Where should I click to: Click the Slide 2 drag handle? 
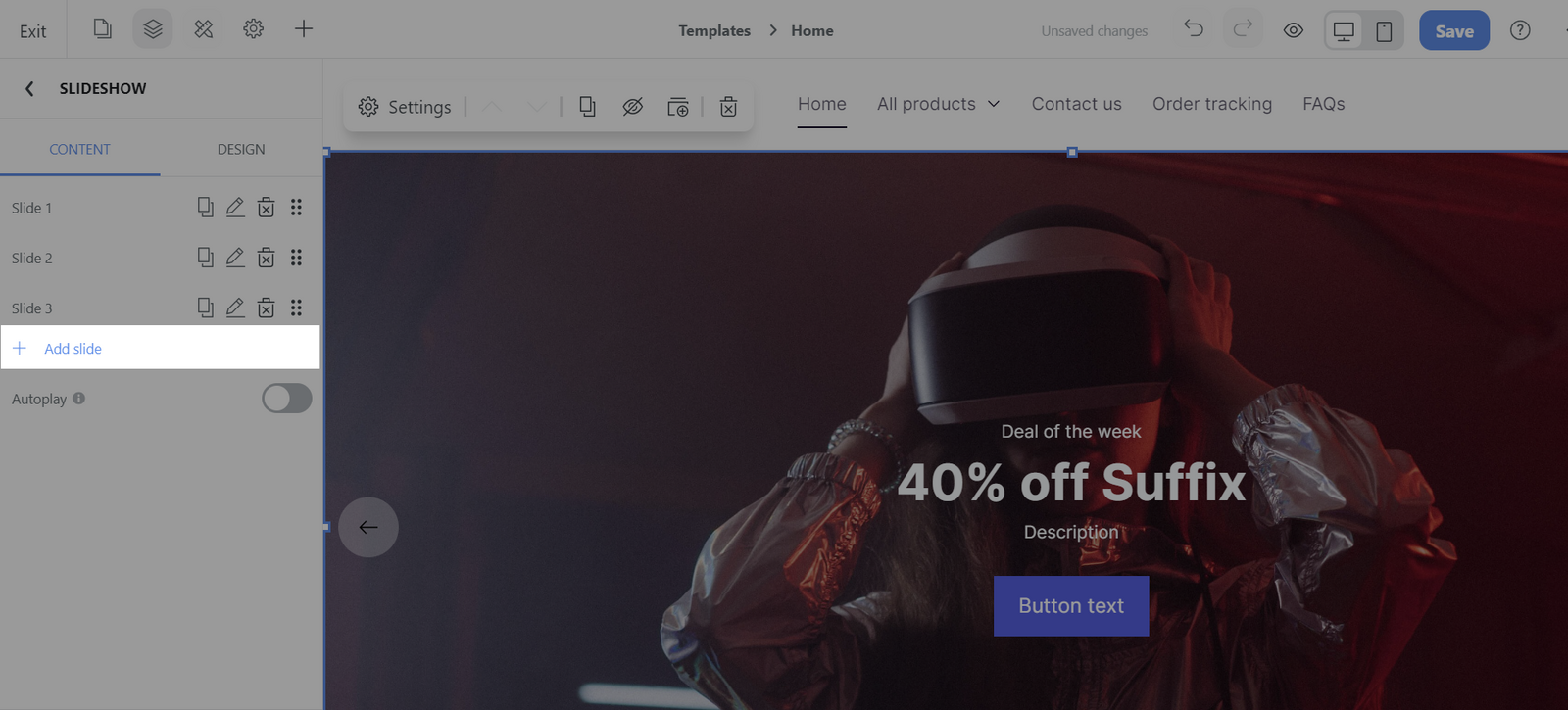tap(296, 258)
